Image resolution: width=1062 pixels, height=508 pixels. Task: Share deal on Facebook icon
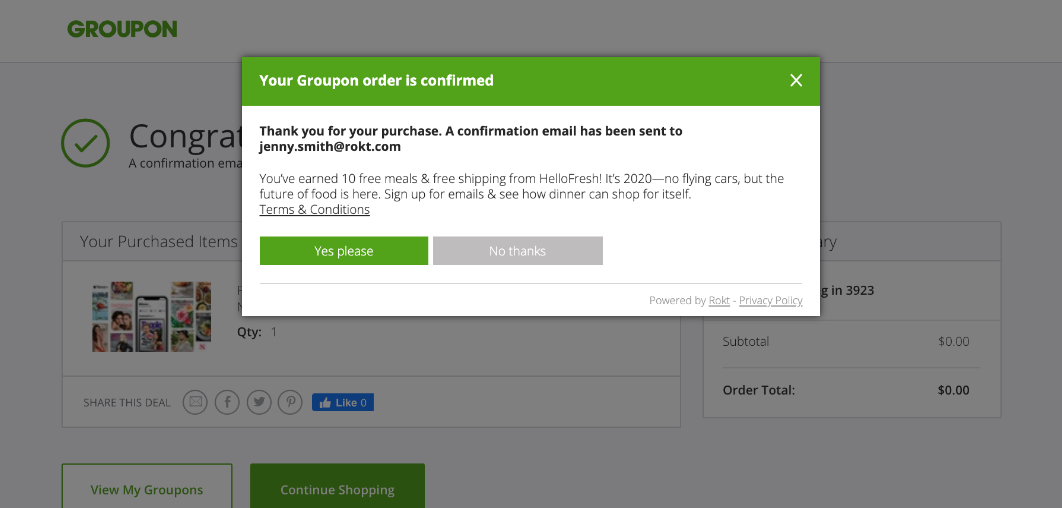click(x=227, y=402)
